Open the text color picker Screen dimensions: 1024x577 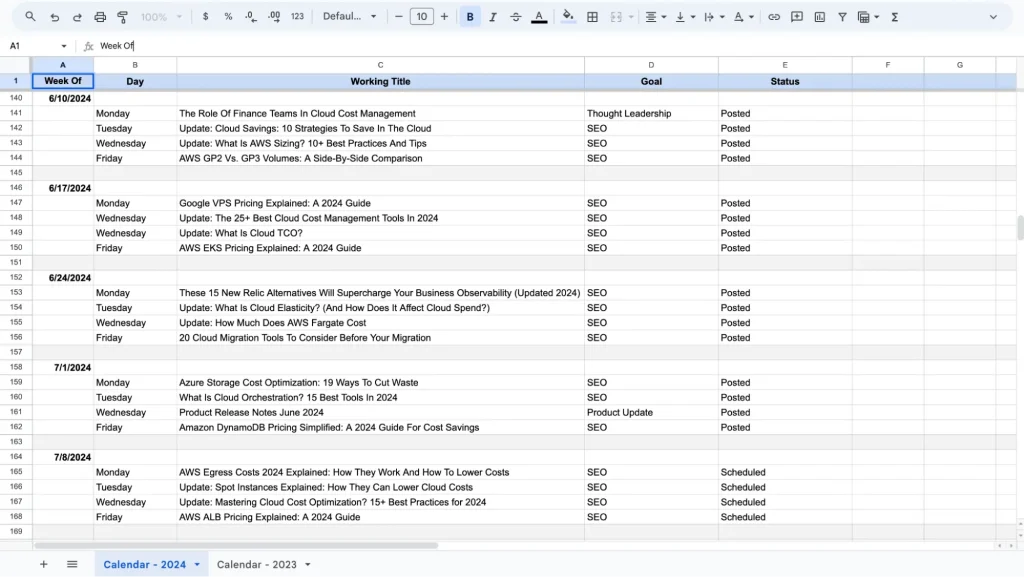[538, 17]
